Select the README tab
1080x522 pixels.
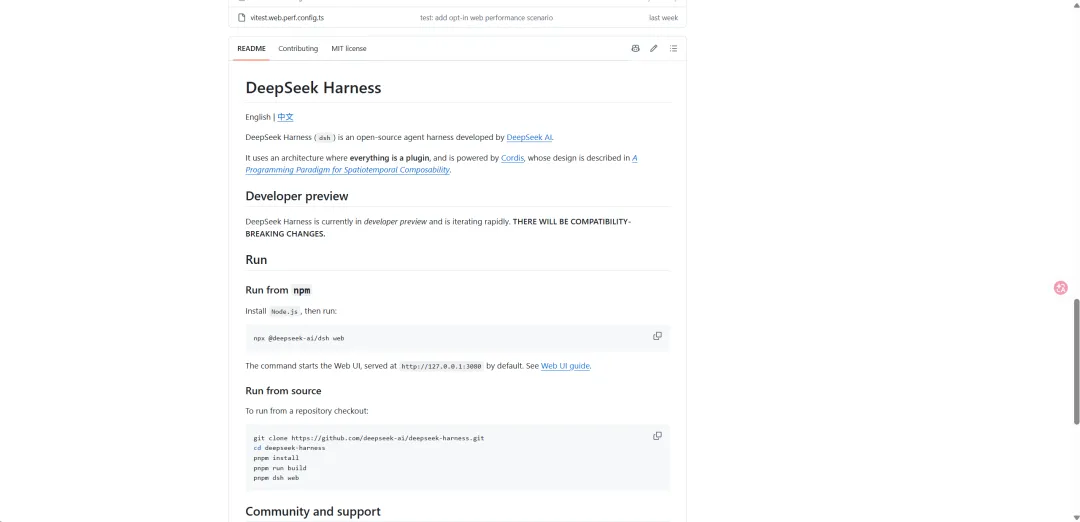coord(251,48)
